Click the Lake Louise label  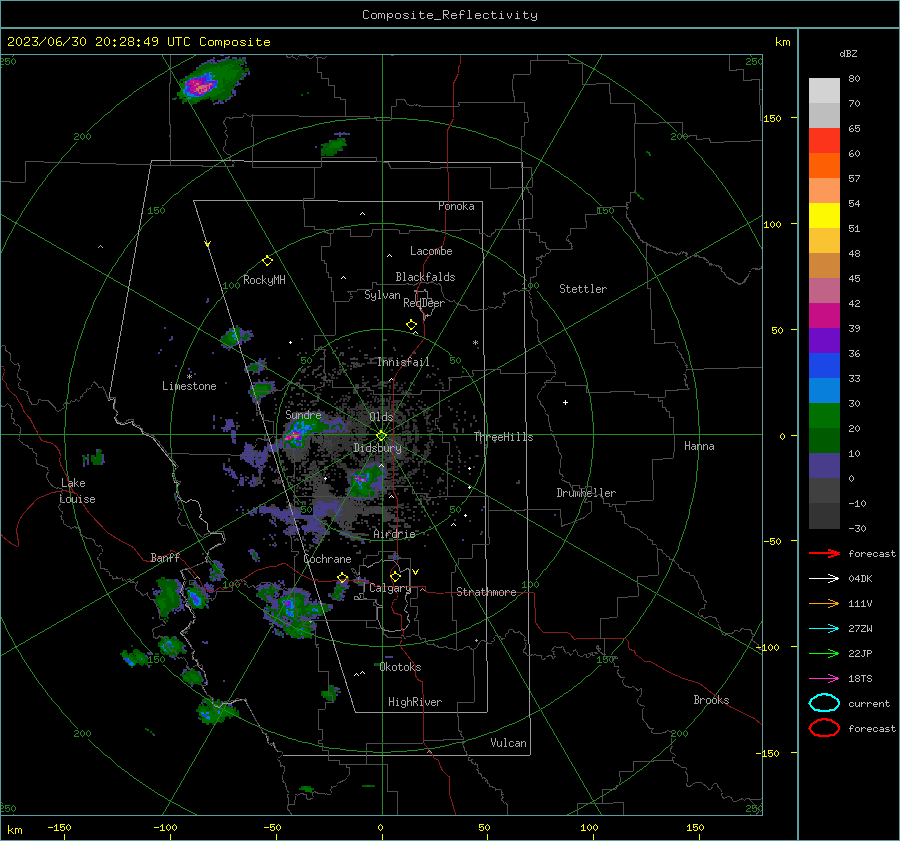coord(77,491)
